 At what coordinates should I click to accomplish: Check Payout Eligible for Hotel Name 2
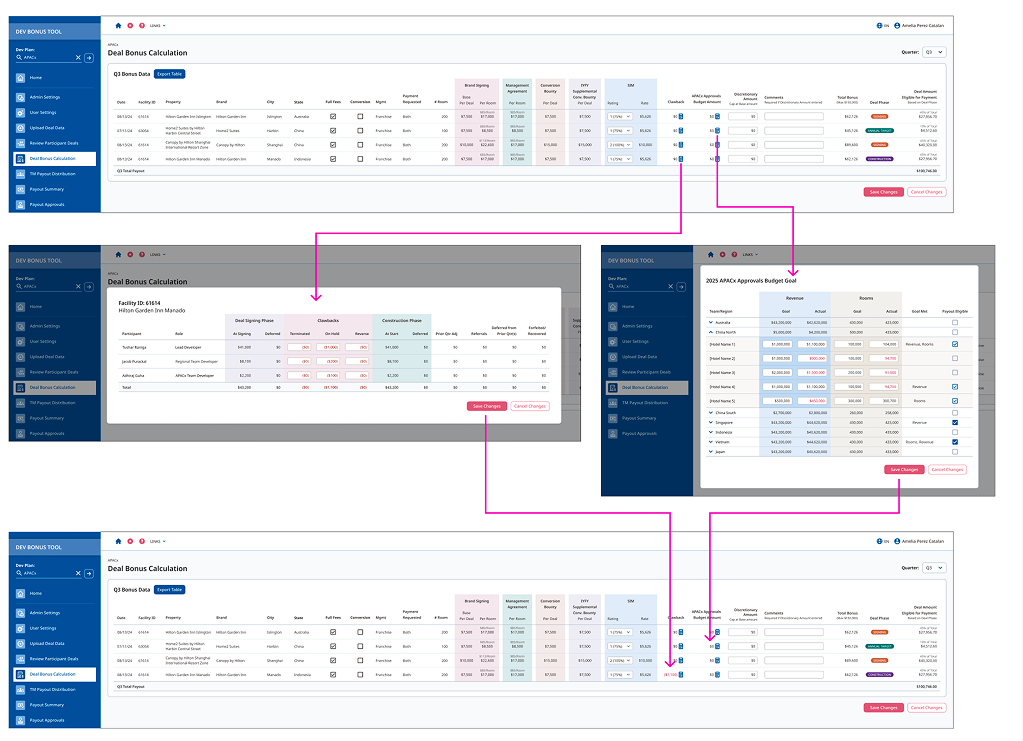pos(954,358)
